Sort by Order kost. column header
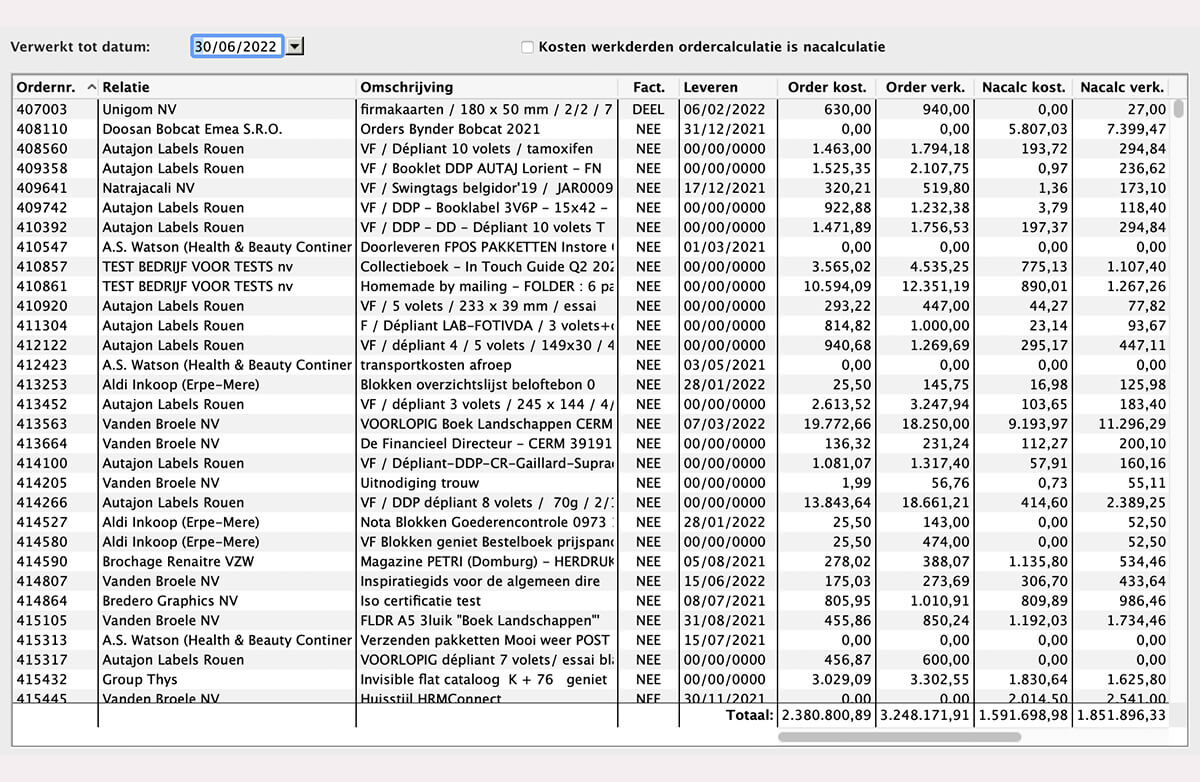Screen dimensions: 1200x782 [x=826, y=87]
